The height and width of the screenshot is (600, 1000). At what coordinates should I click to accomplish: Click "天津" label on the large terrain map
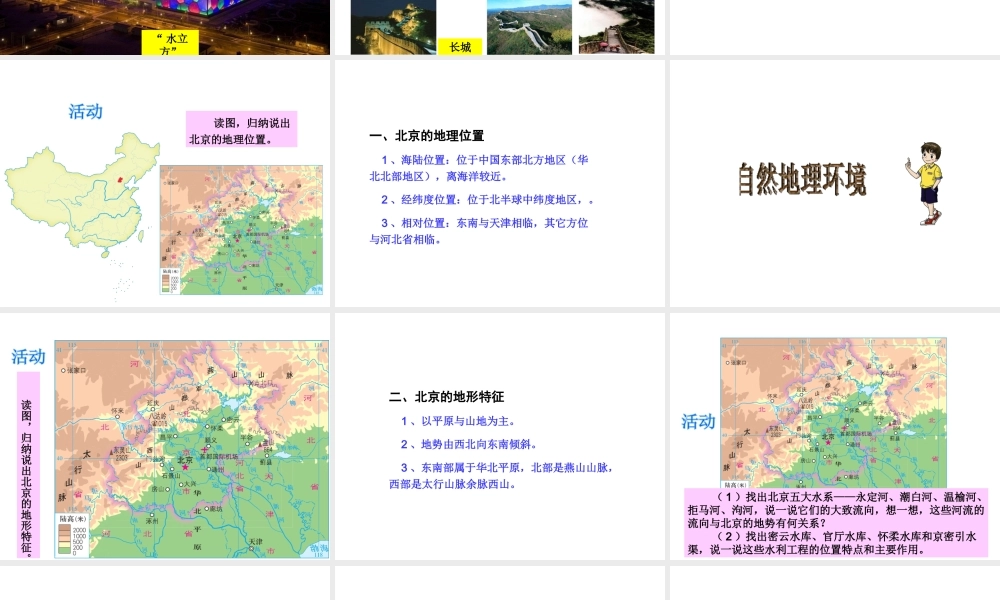255,542
